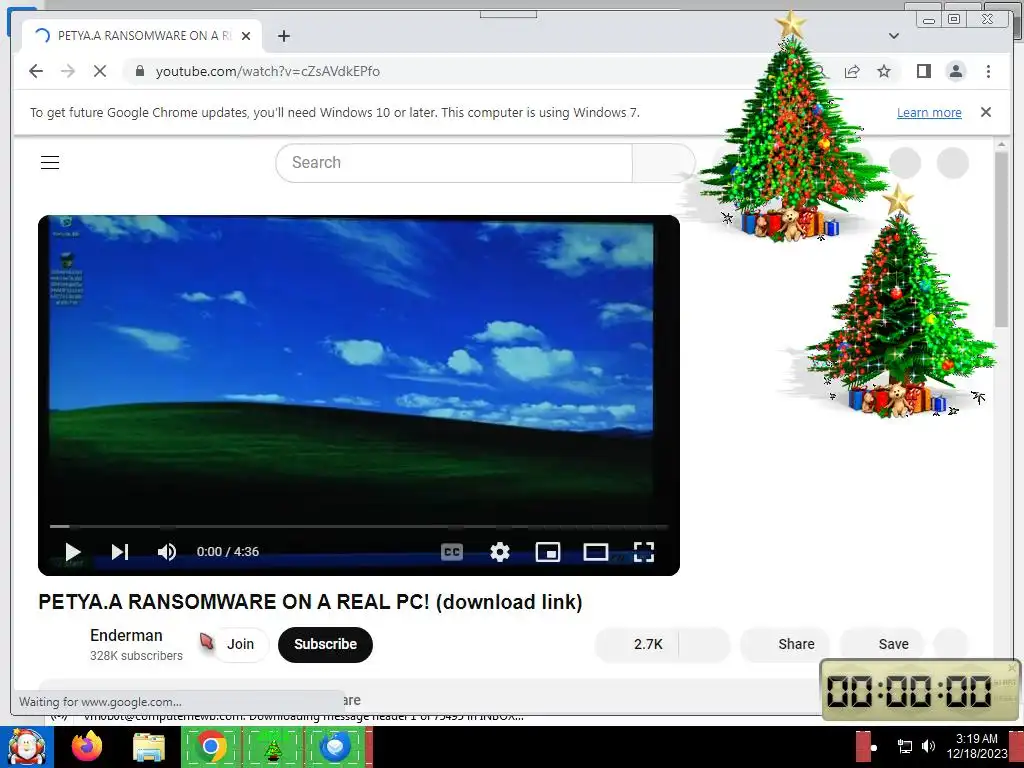Play the Petya ransomware video
Viewport: 1024px width, 768px height.
72,552
